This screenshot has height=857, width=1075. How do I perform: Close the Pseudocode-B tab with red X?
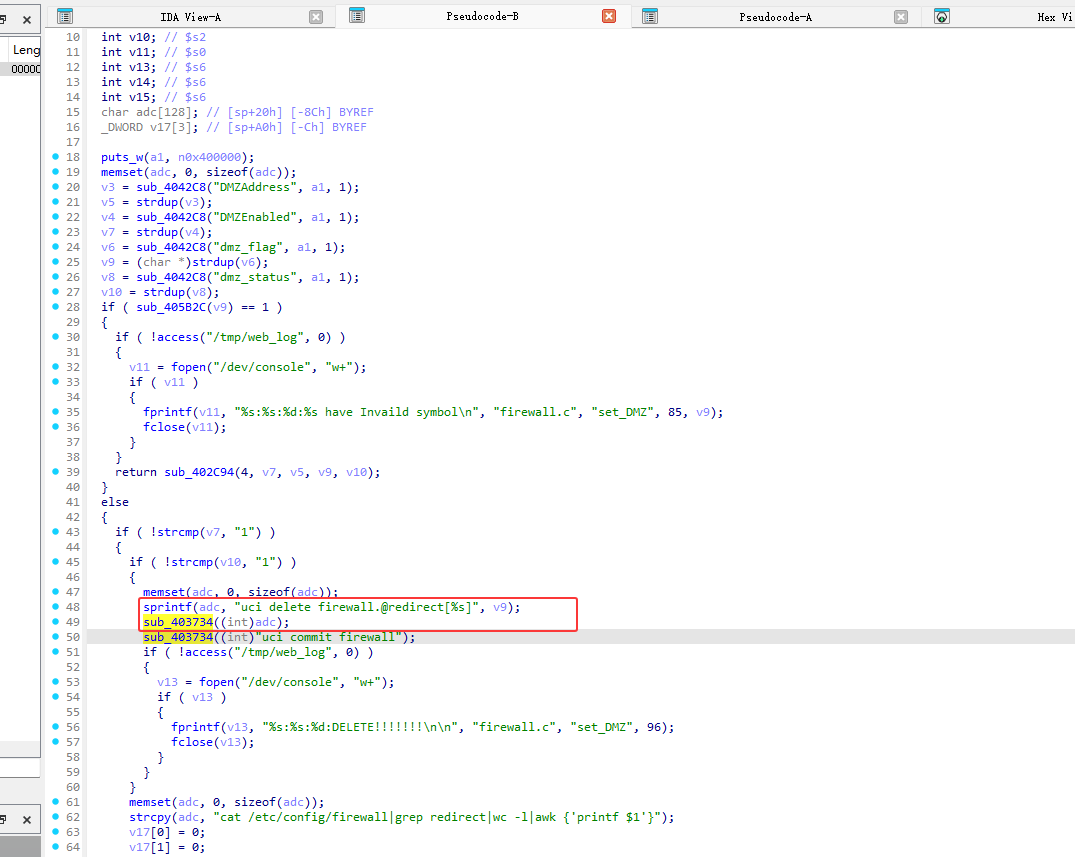click(x=609, y=16)
